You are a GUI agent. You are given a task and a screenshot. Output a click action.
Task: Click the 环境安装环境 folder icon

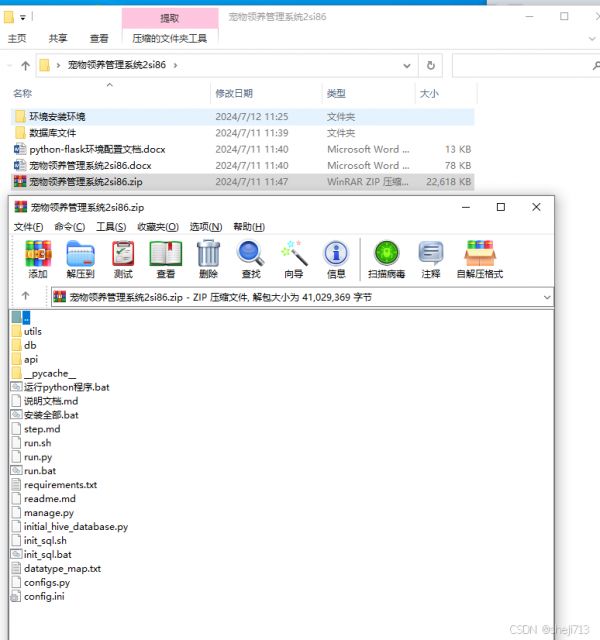click(20, 116)
